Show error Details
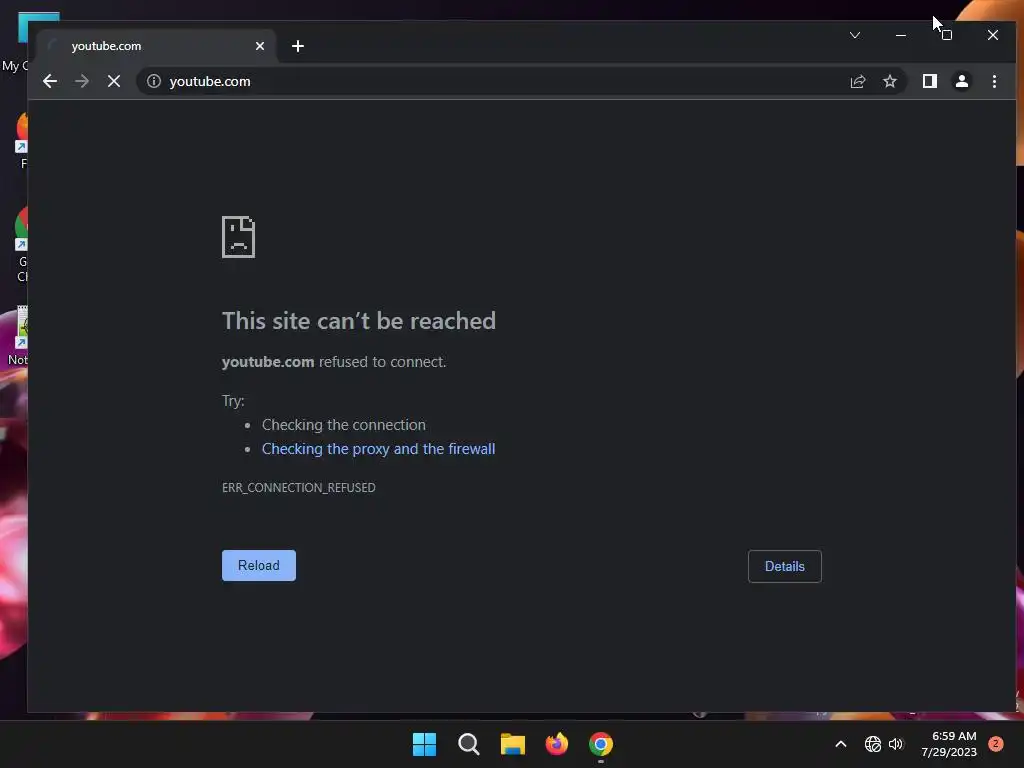 tap(784, 566)
